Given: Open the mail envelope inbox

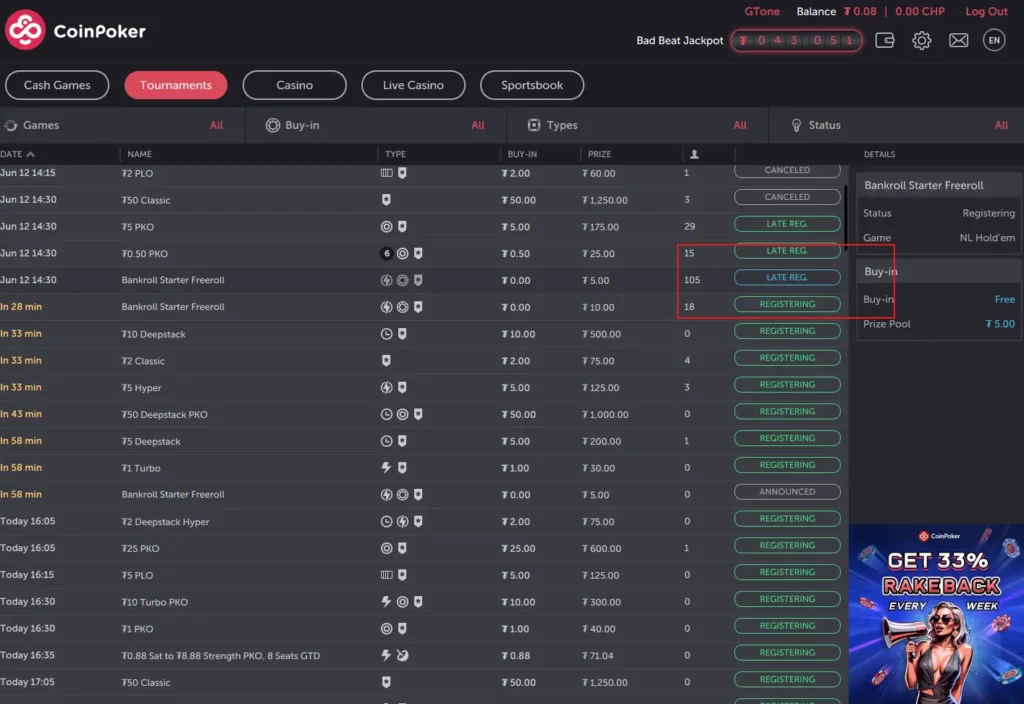Looking at the screenshot, I should tap(958, 40).
